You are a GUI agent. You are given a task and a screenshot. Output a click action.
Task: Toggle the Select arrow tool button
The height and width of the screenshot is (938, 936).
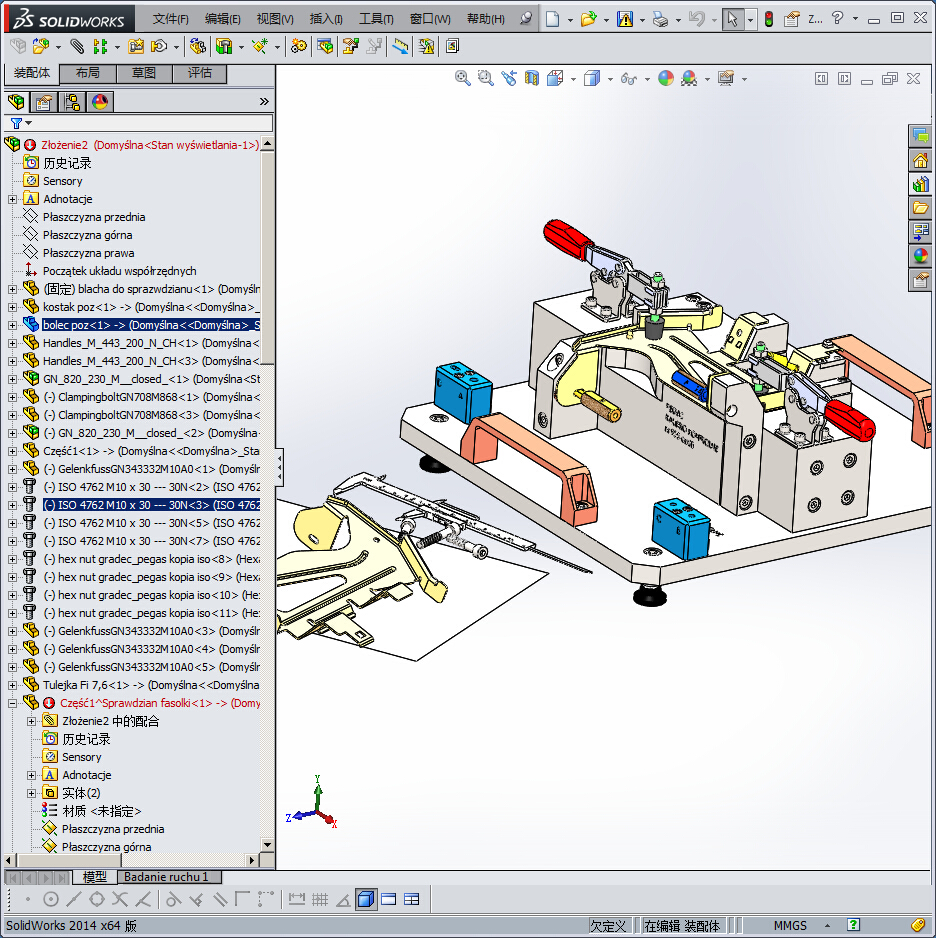(x=733, y=19)
